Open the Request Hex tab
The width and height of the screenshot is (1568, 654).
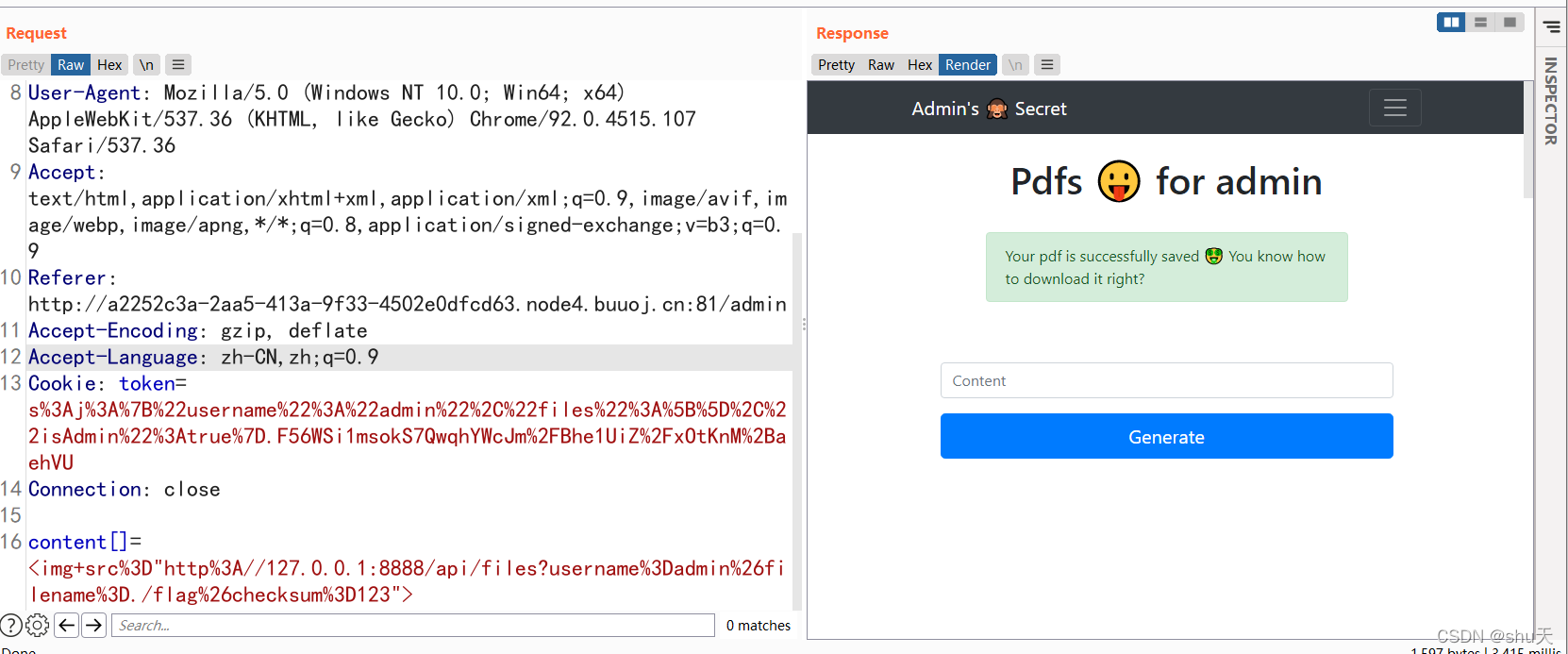(x=109, y=65)
